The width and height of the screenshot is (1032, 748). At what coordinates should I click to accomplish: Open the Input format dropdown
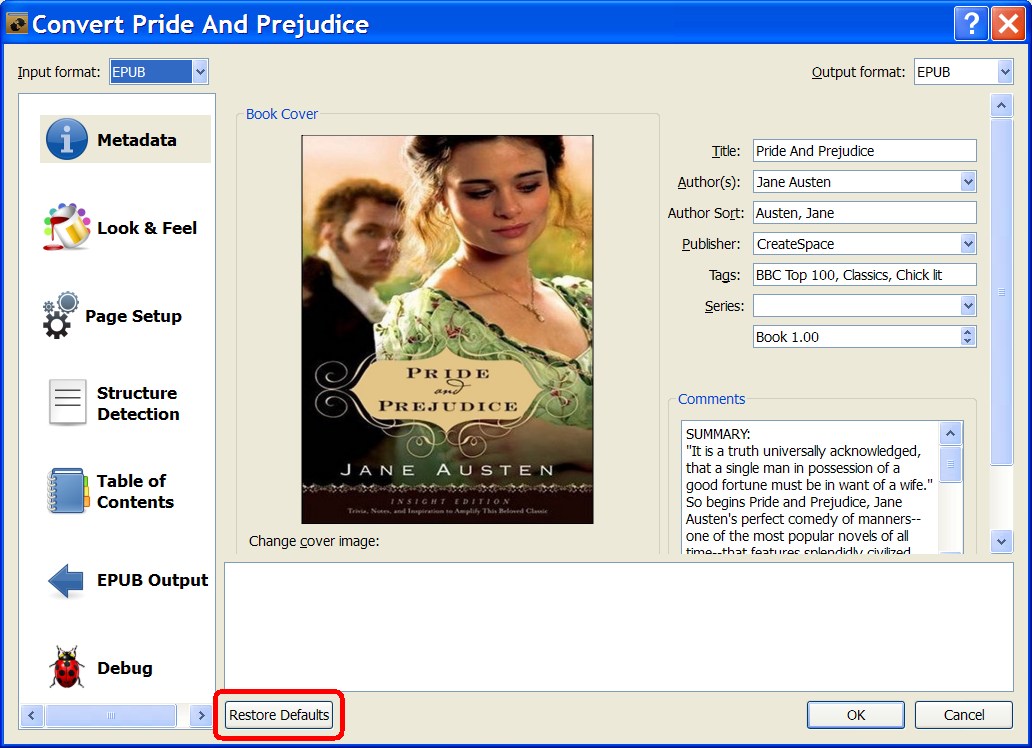(200, 72)
